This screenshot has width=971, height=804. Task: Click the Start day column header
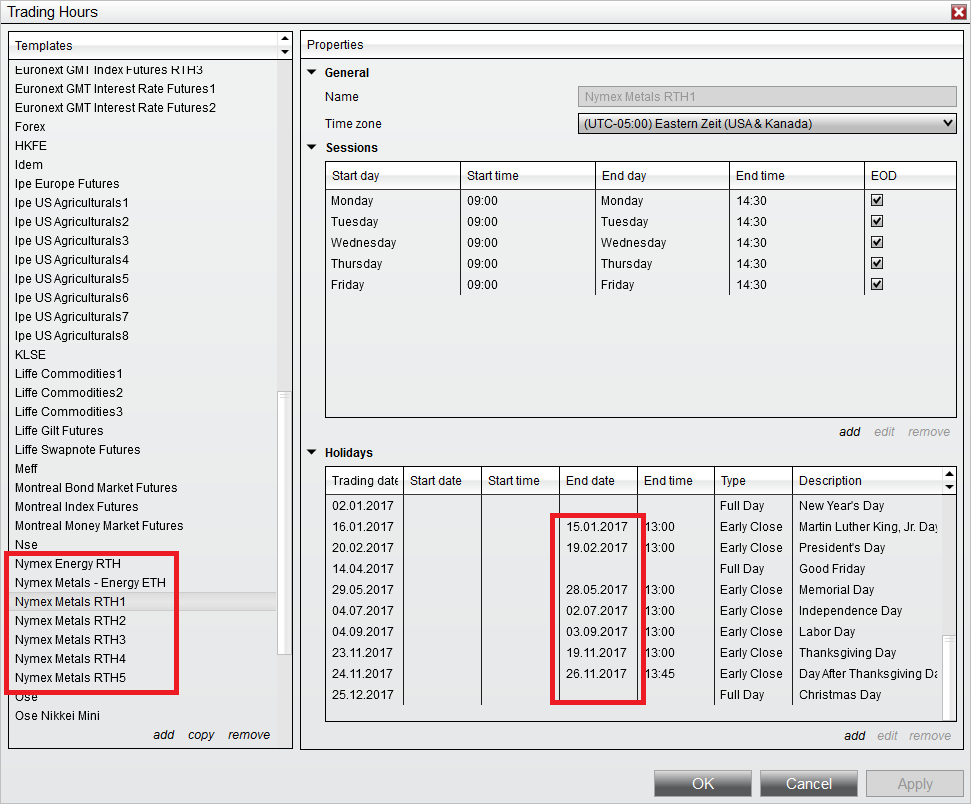[393, 176]
